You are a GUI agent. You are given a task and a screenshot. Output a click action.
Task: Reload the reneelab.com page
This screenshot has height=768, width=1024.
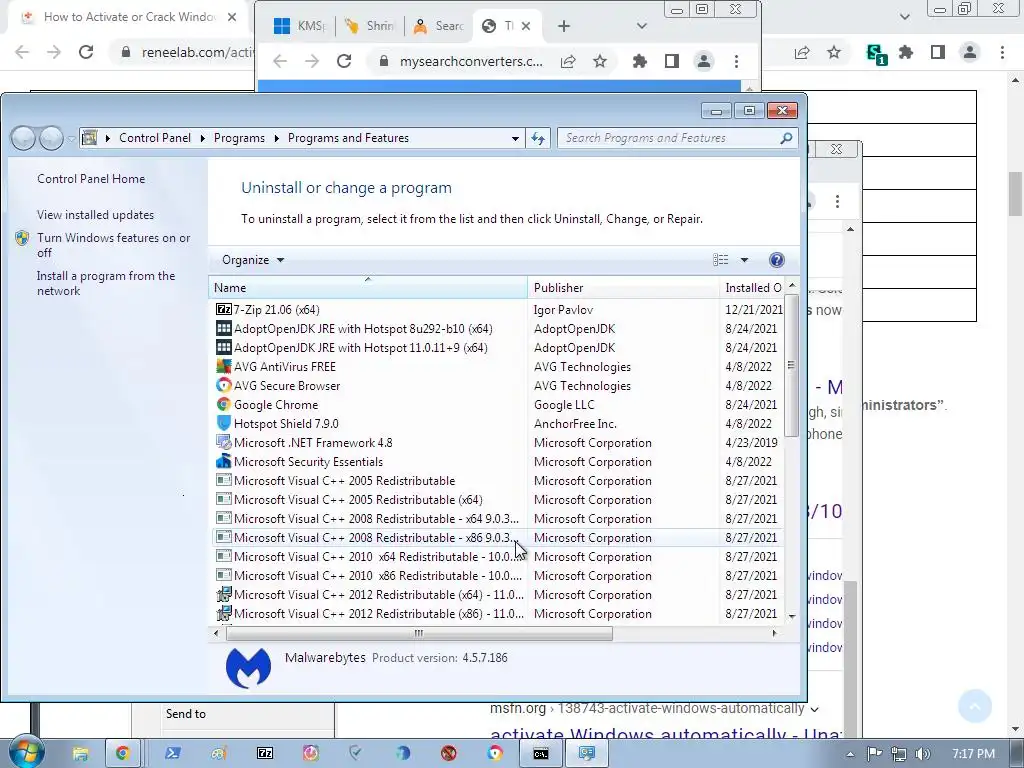[x=86, y=52]
